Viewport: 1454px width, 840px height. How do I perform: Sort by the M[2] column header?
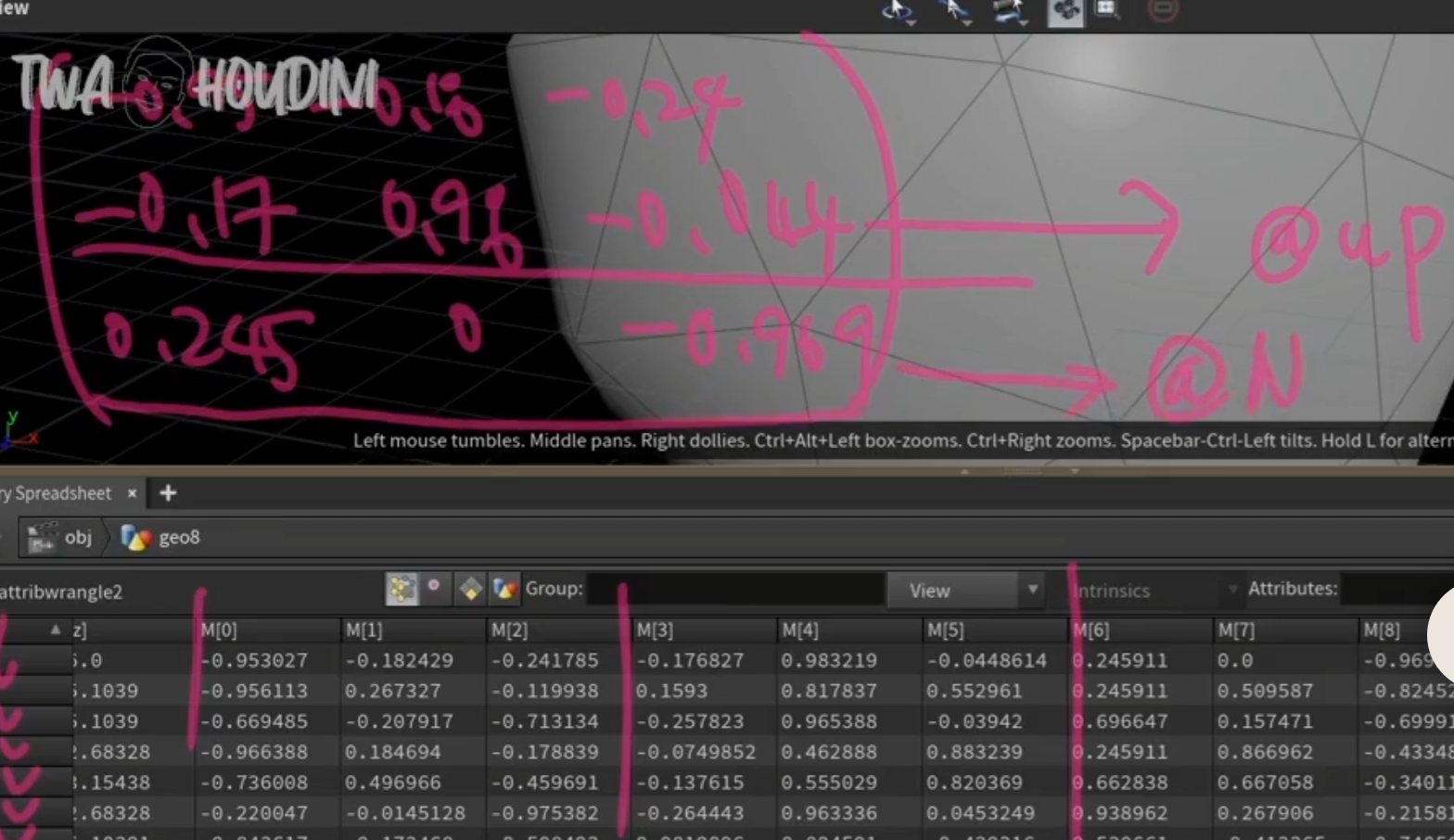560,630
